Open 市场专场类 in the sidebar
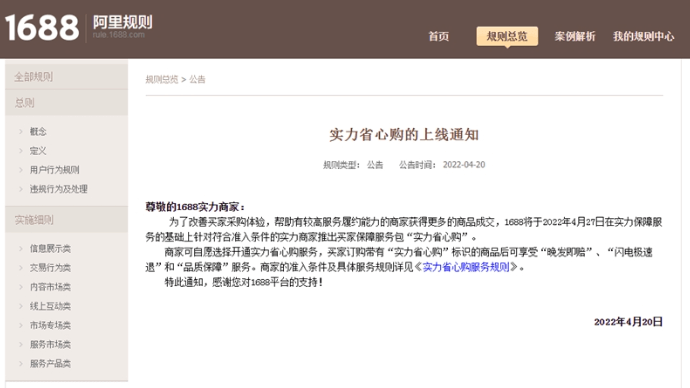 coord(50,325)
